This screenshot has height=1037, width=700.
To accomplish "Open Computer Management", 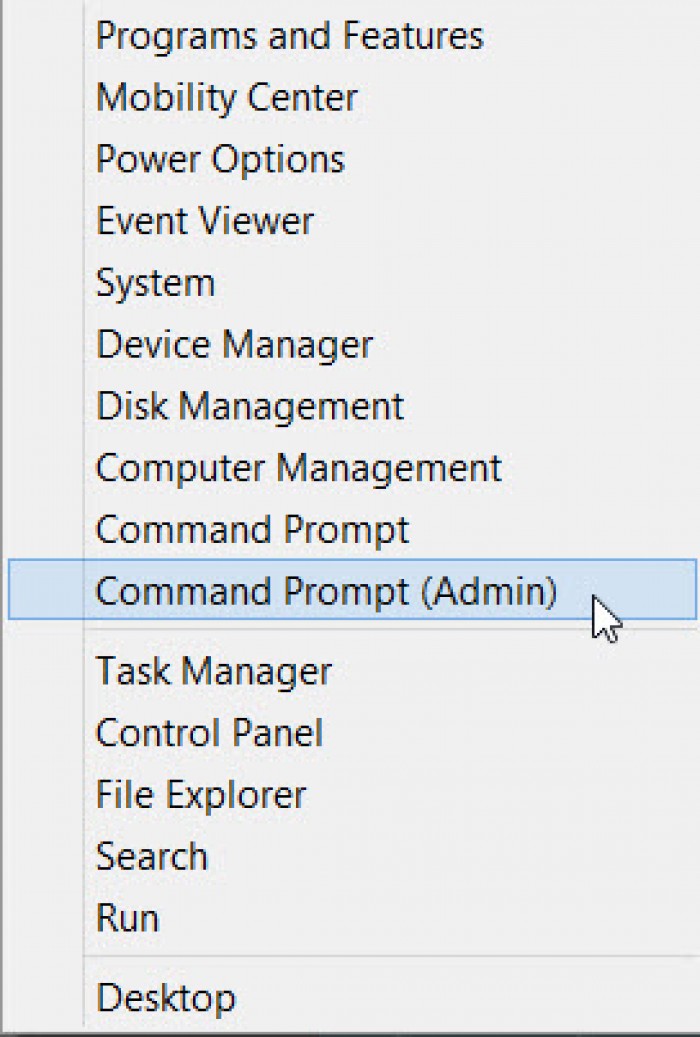I will pyautogui.click(x=297, y=468).
